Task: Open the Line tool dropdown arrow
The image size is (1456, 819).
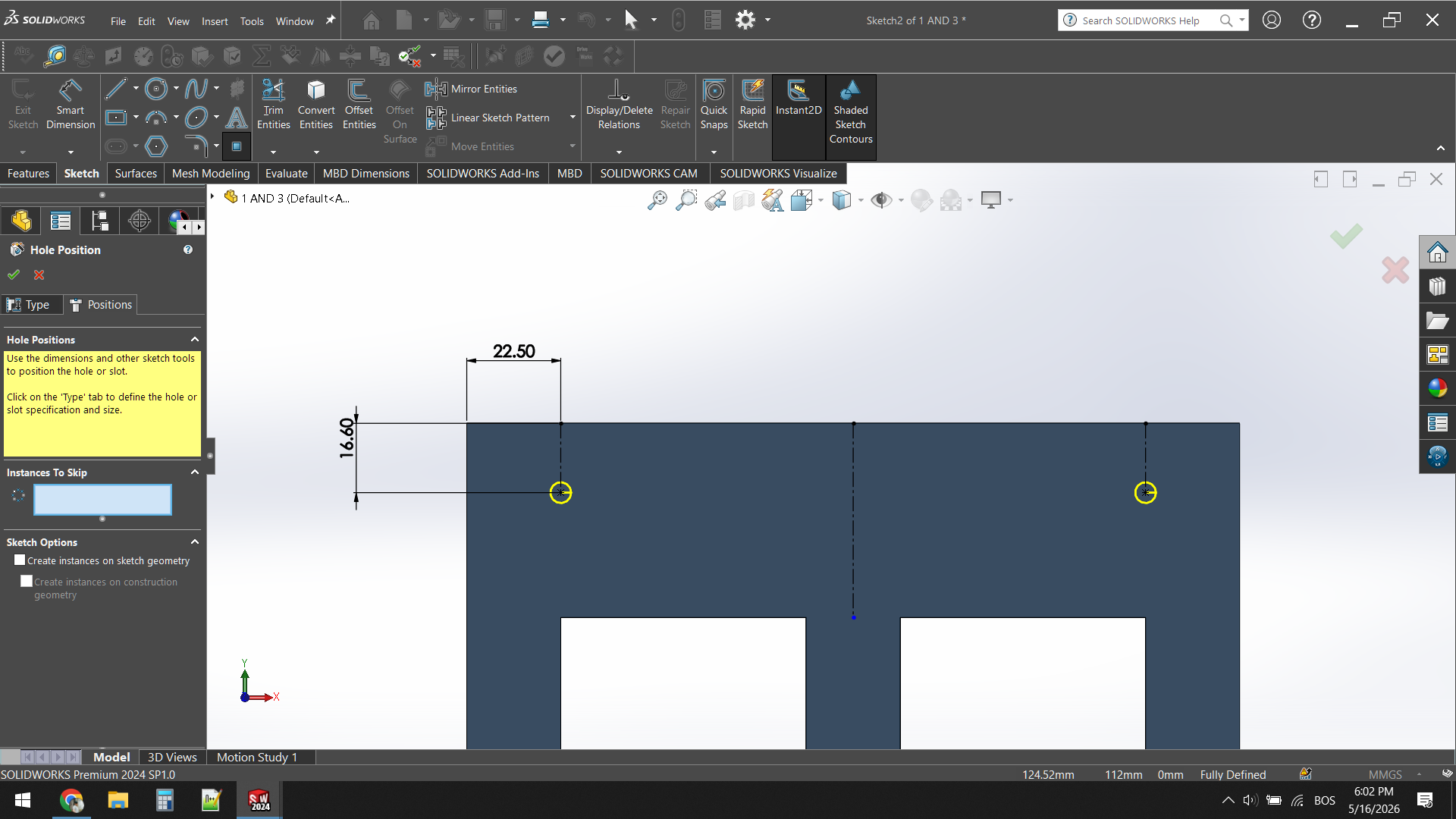Action: (136, 89)
